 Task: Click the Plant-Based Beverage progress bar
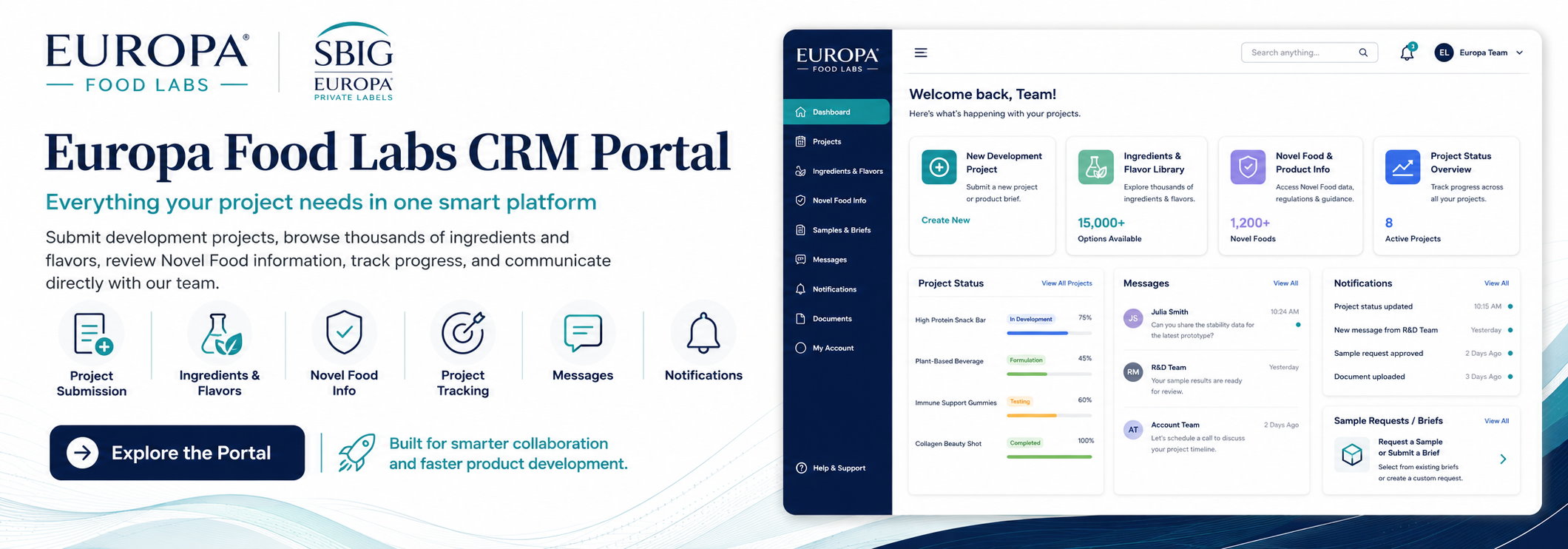point(1049,374)
